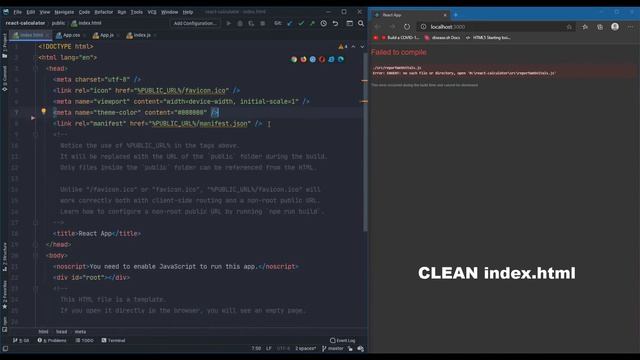Open the Add Configuration dropdown
Image resolution: width=640 pixels, height=360 pixels.
(195, 23)
